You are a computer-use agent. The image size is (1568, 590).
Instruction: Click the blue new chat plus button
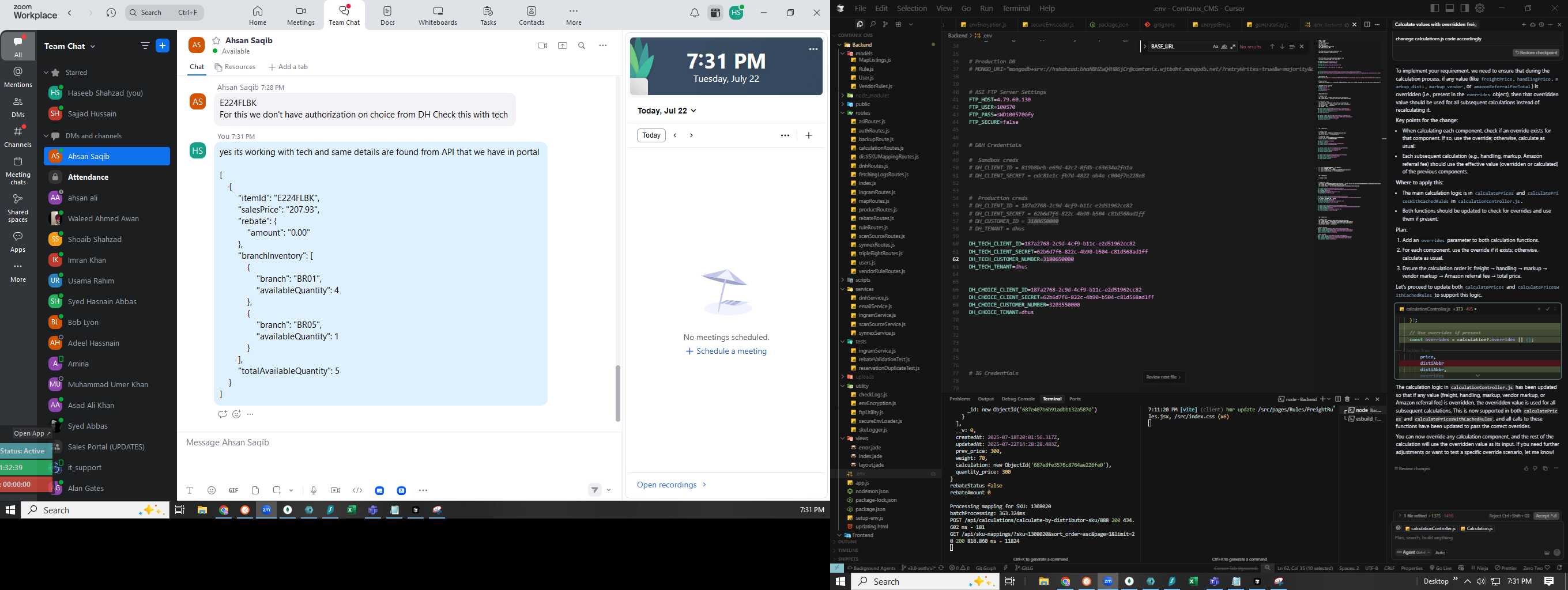point(163,46)
